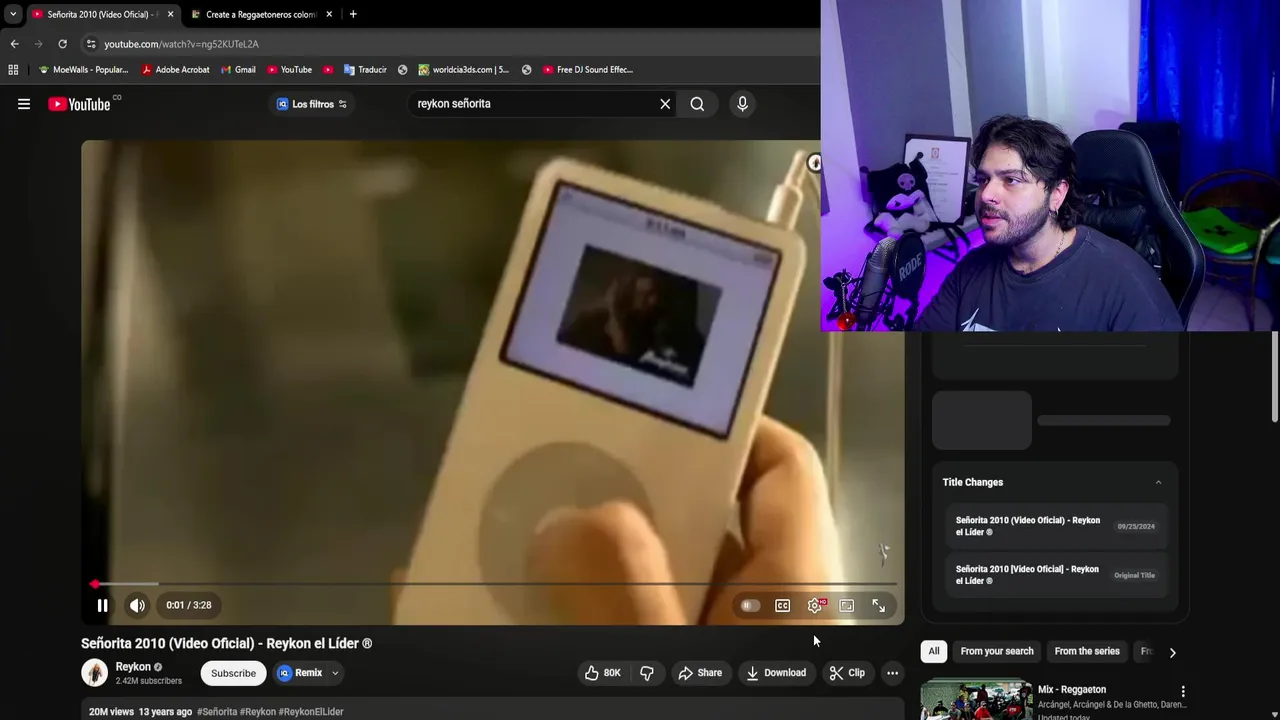Expand the Remix dropdown arrow
This screenshot has width=1280, height=720.
pos(335,673)
